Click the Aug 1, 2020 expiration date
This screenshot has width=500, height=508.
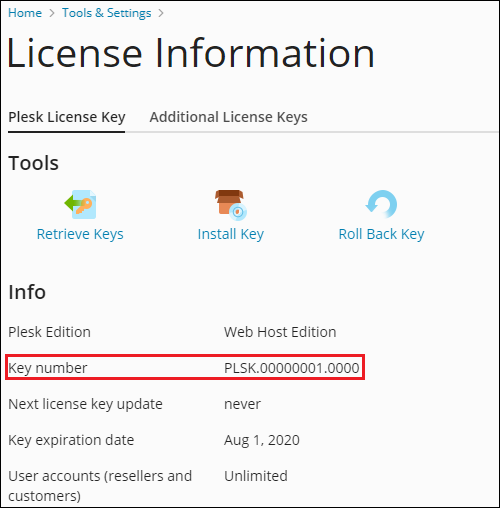coord(262,440)
